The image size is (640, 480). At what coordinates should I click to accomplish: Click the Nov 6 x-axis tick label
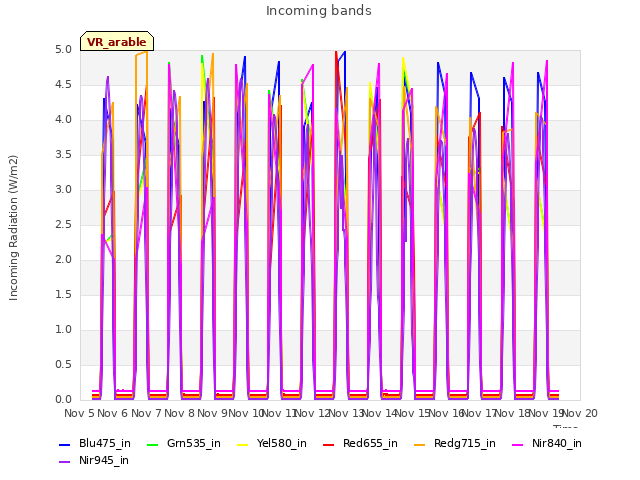(113, 413)
